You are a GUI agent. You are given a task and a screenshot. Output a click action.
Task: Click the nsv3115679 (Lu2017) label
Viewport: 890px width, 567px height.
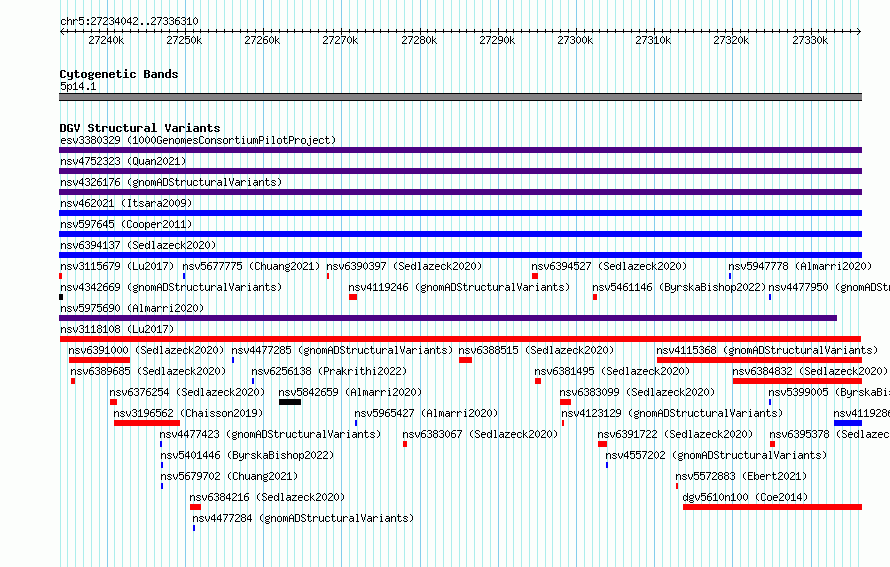(x=117, y=266)
